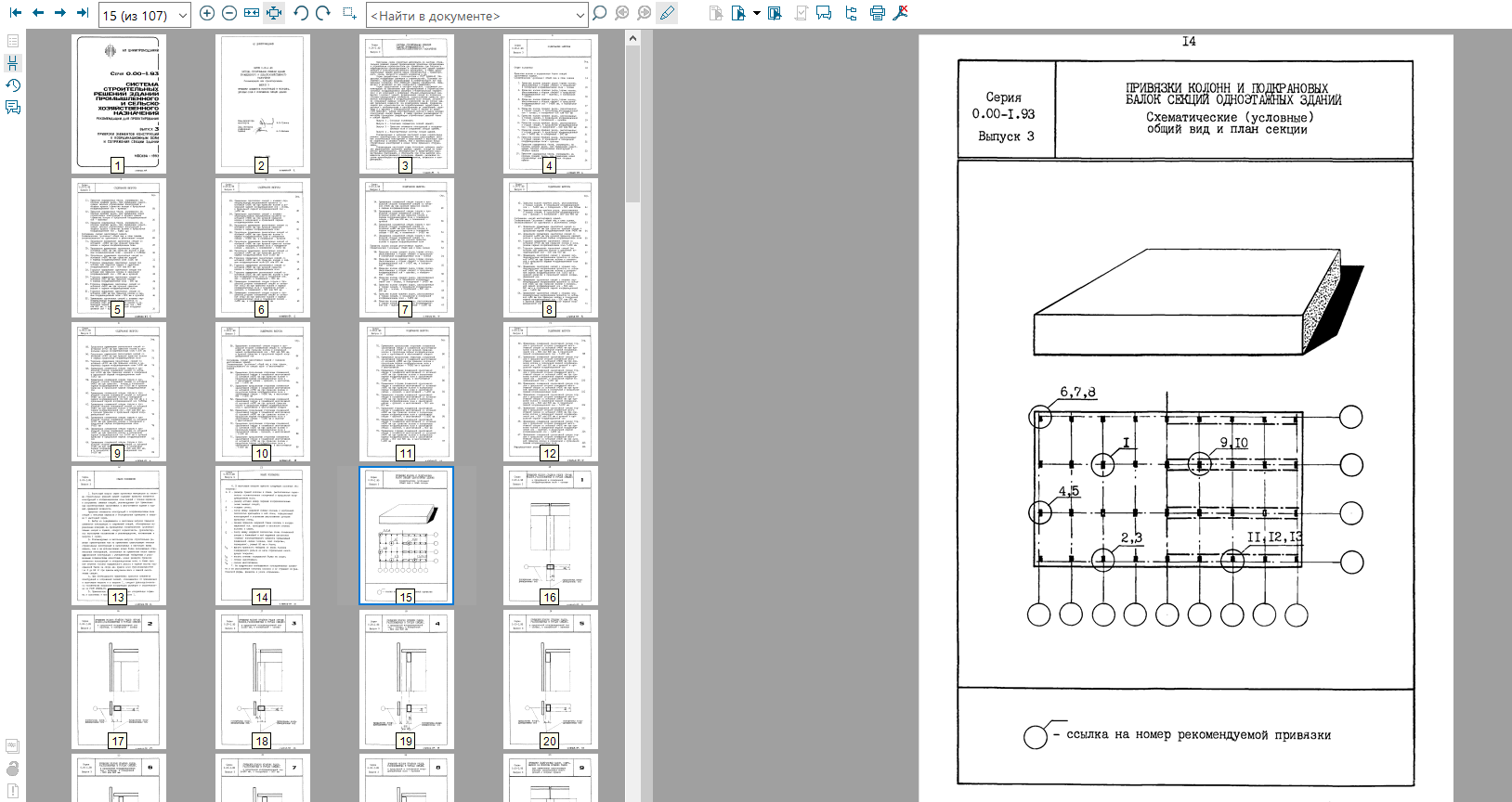The width and height of the screenshot is (1512, 802).
Task: Go to the next page arrow
Action: (x=60, y=13)
